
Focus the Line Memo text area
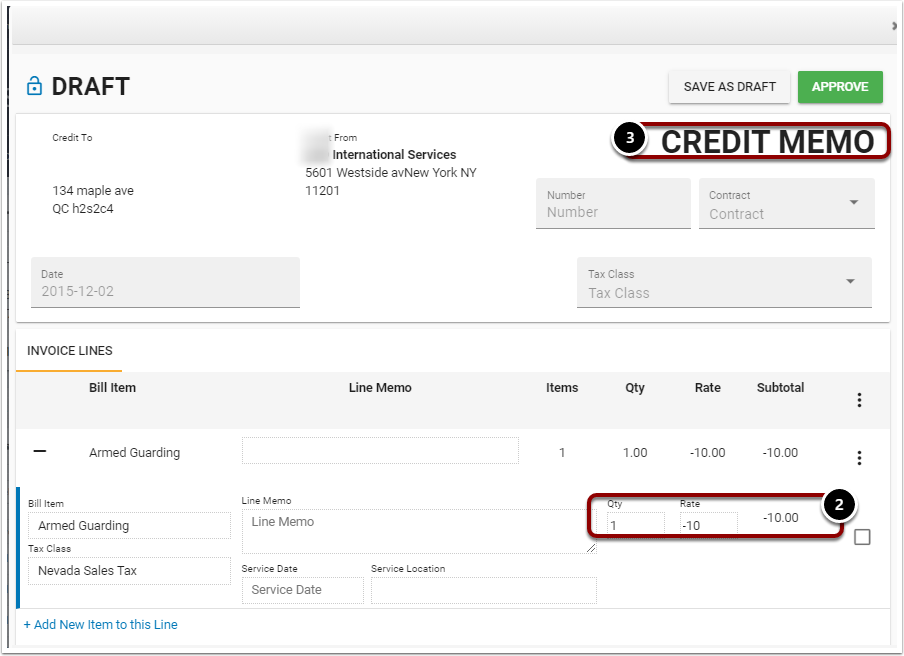[419, 531]
